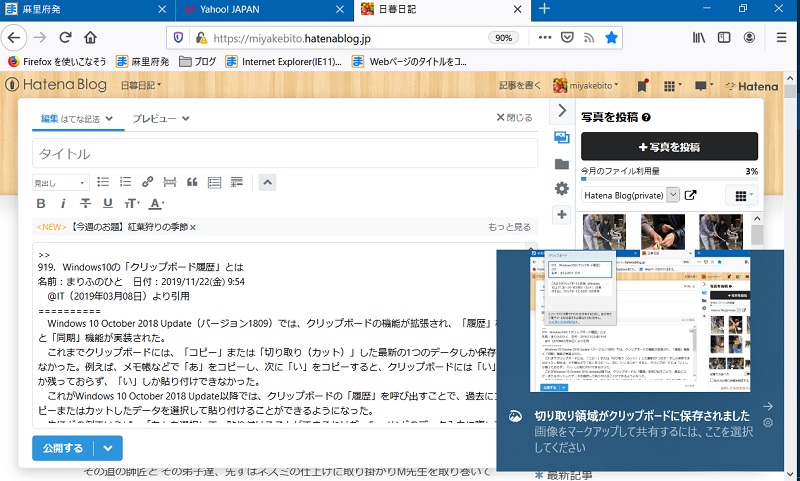This screenshot has height=481, width=800.
Task: Open miyakebito user menu
Action: point(586,86)
